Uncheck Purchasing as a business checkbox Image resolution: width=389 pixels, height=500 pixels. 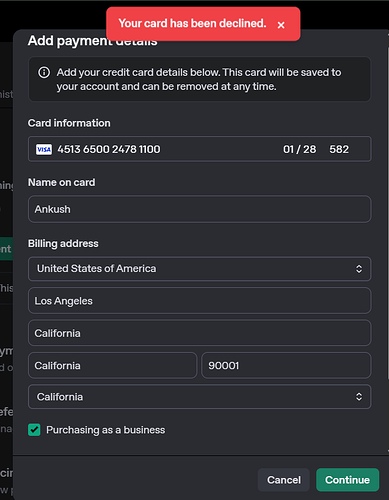point(34,430)
